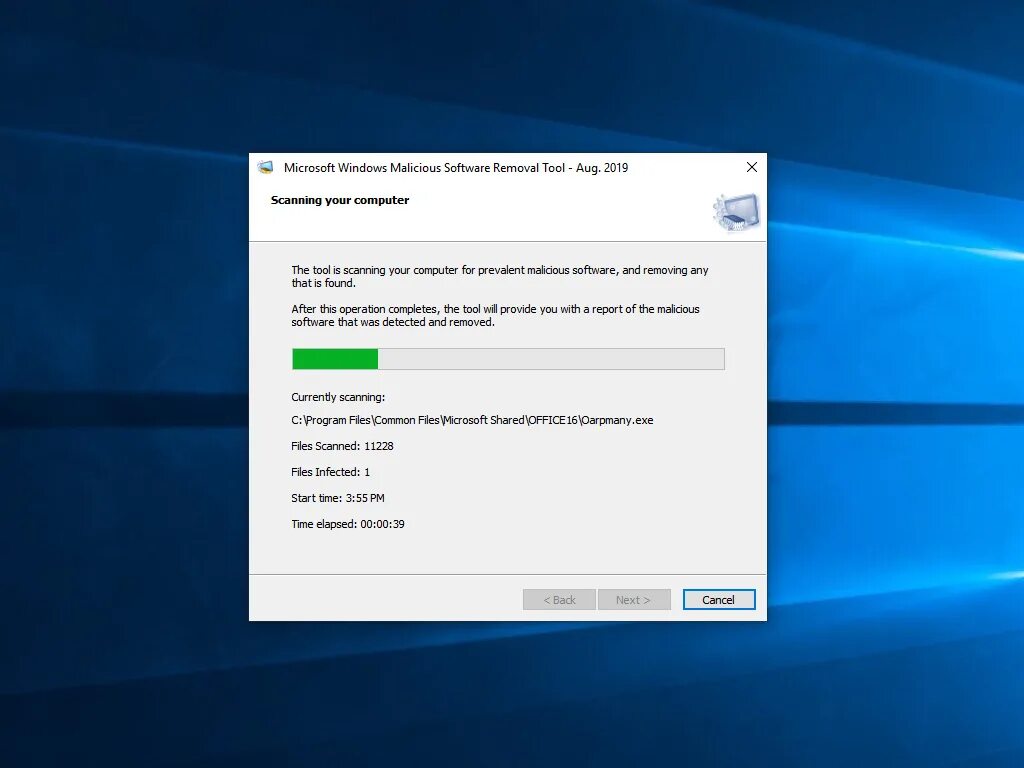Click the Cancel button to stop scanning
This screenshot has width=1024, height=768.
[718, 600]
